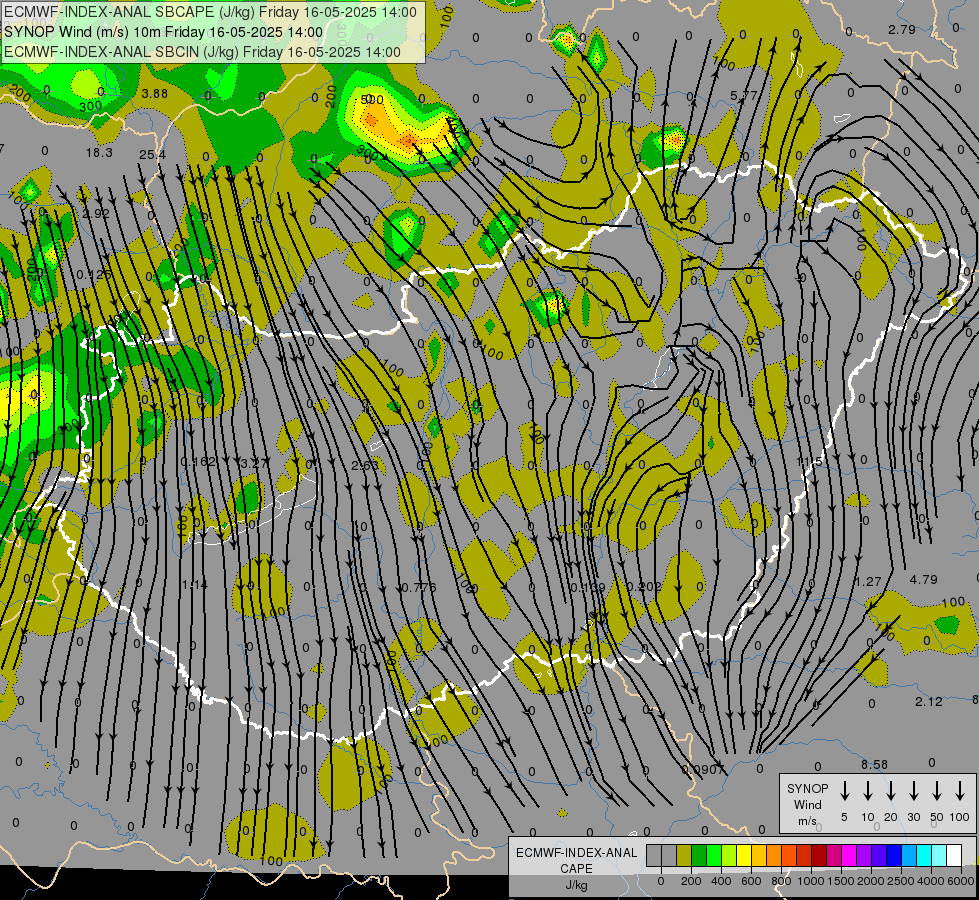Click the 2.92 value on the map
The width and height of the screenshot is (979, 900).
coord(96,214)
